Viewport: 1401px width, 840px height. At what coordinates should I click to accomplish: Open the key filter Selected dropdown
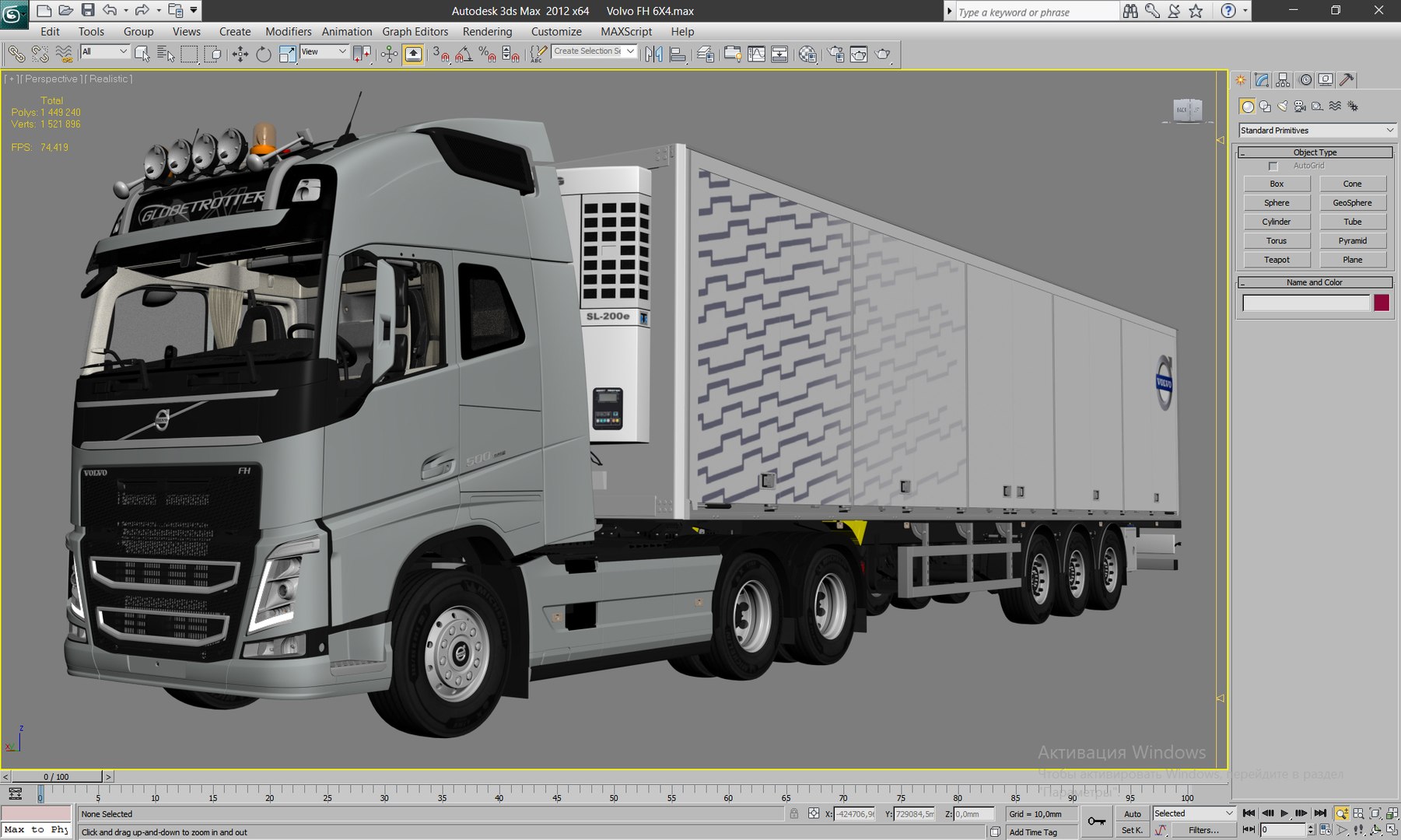point(1194,814)
